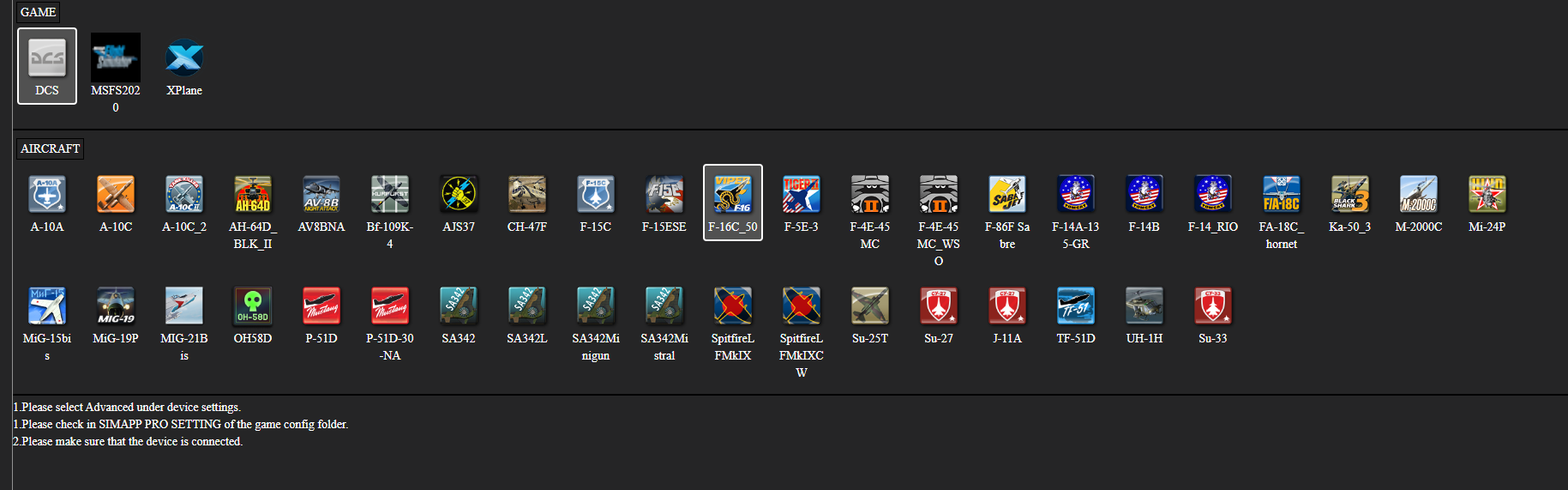Select the SpitfireLFMkIXCW aircraft icon
Screen dimensions: 1568x490
point(802,305)
